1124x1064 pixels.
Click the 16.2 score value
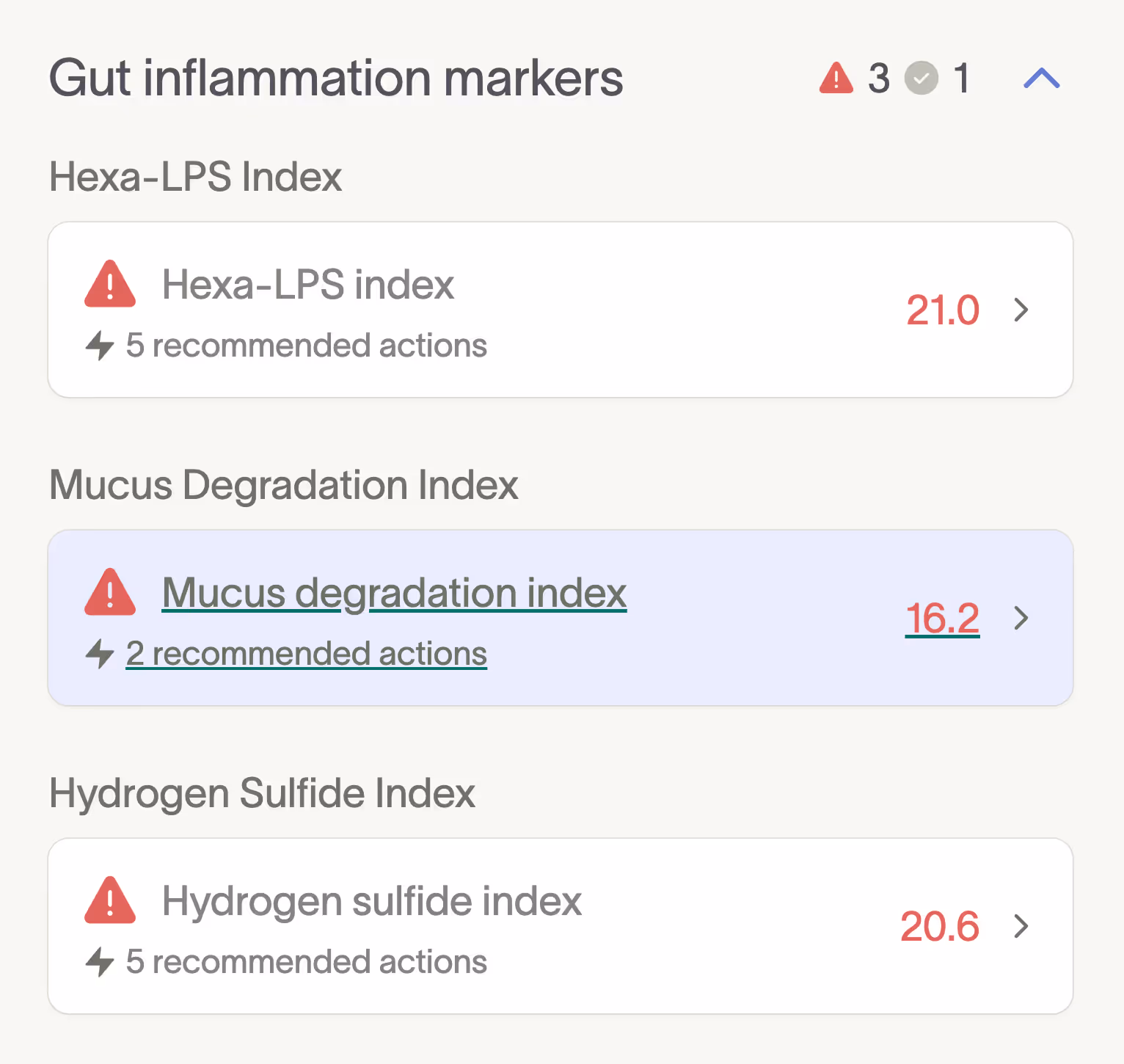point(942,618)
